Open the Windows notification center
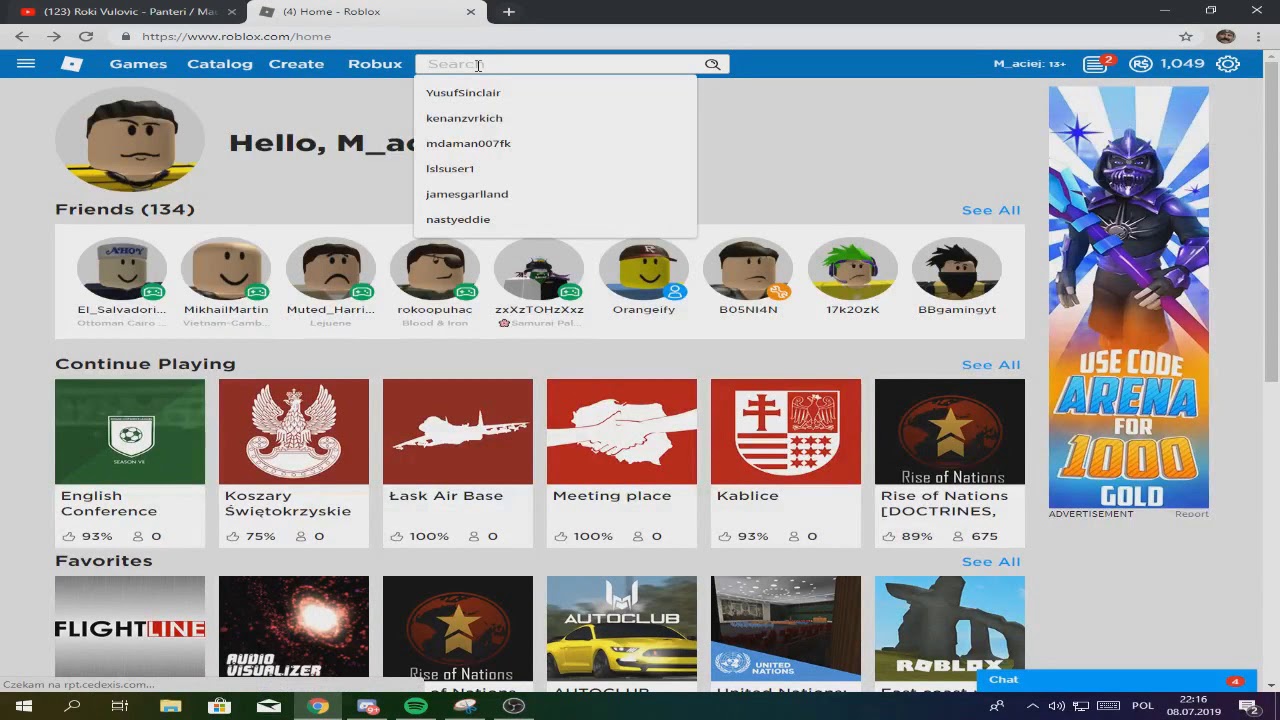Viewport: 1280px width, 720px height. pyautogui.click(x=1247, y=706)
